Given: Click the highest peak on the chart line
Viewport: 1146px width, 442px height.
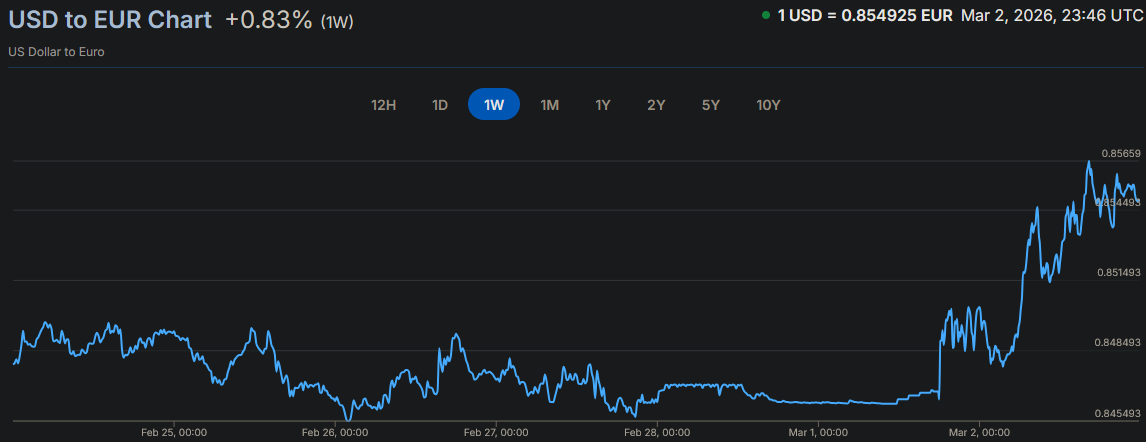Looking at the screenshot, I should point(1088,161).
